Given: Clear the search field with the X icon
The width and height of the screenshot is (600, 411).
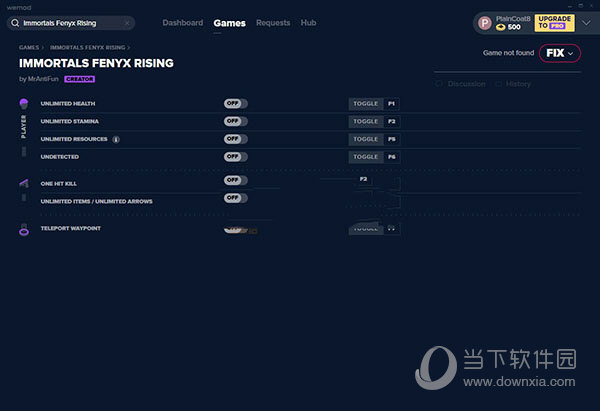Looking at the screenshot, I should [x=127, y=23].
